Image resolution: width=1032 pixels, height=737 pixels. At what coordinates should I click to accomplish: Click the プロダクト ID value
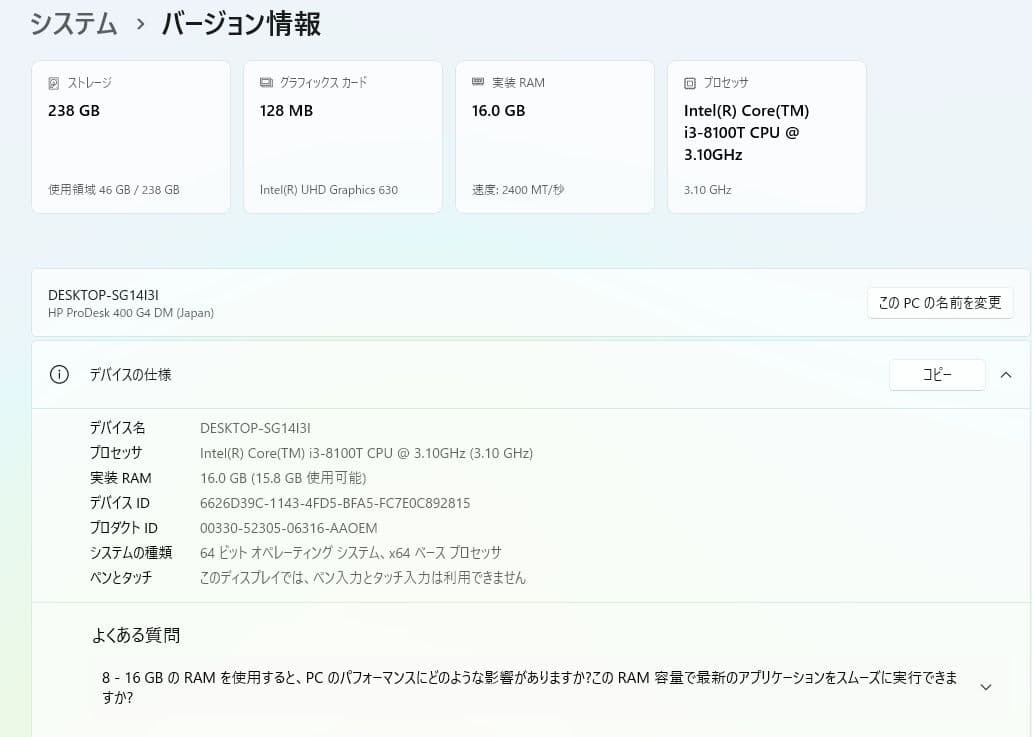point(288,528)
